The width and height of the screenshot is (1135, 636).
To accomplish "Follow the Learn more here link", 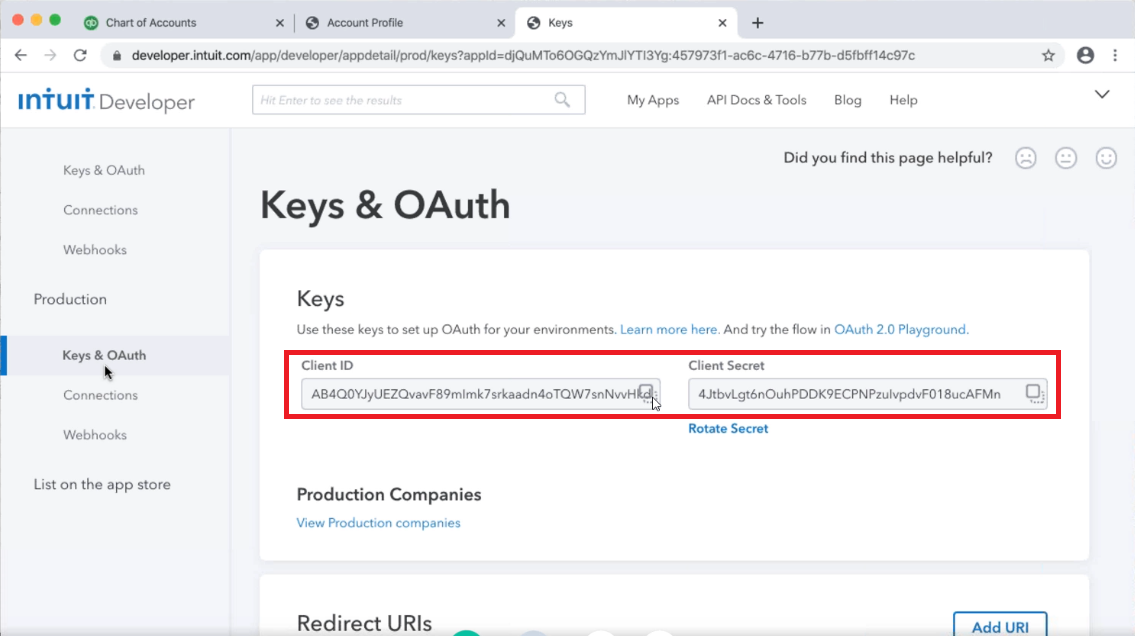I will (670, 329).
